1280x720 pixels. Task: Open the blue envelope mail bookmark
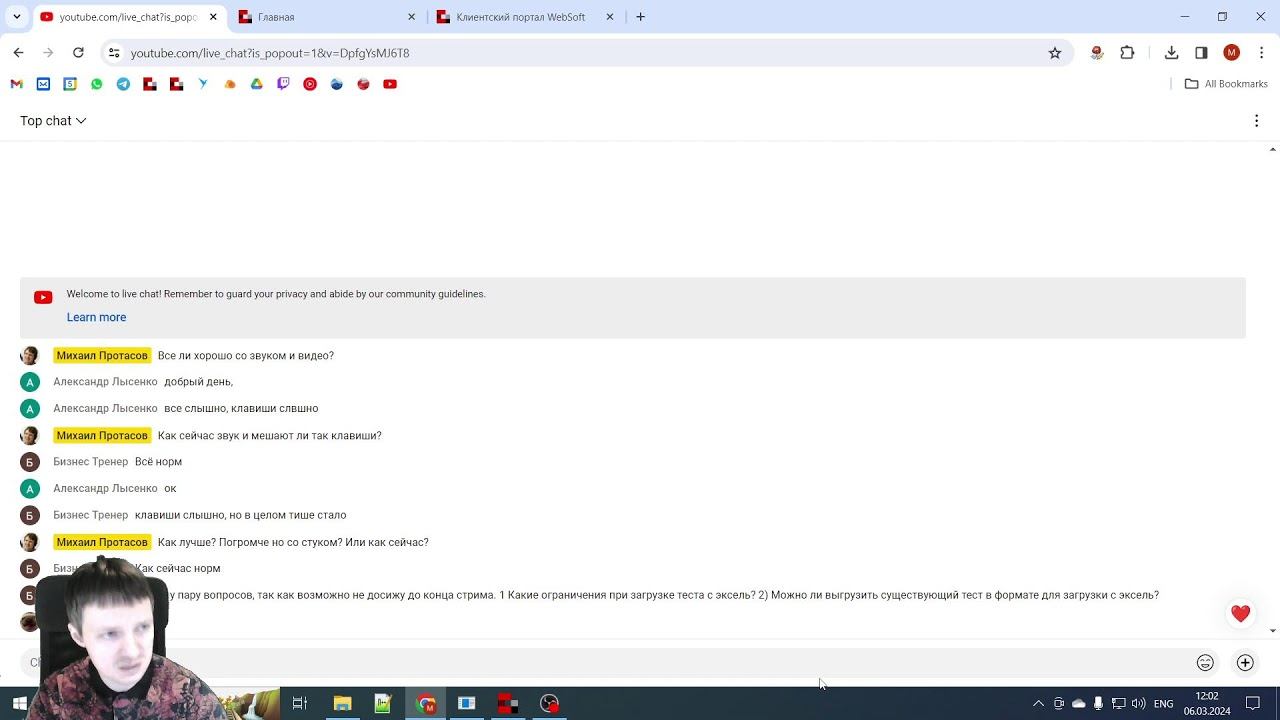point(43,84)
